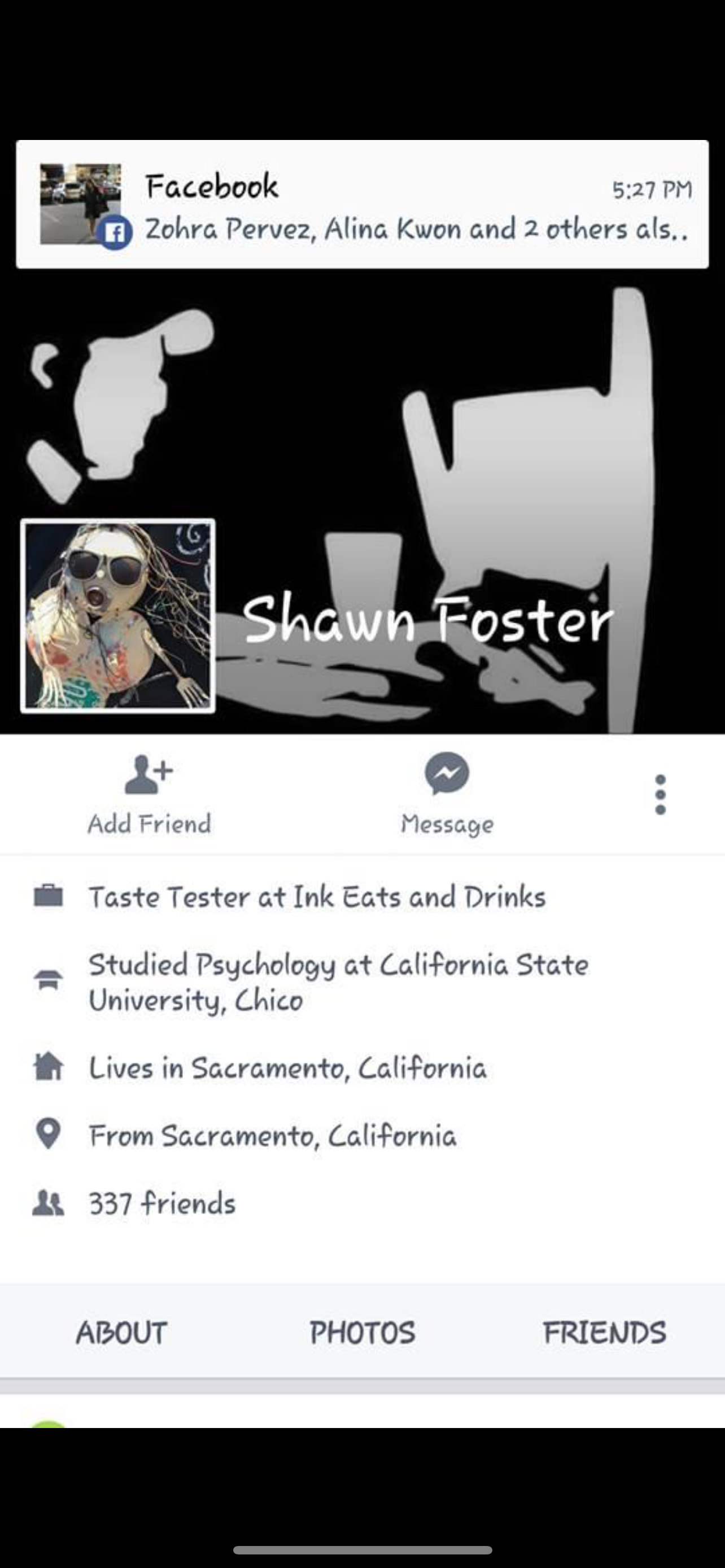Image resolution: width=725 pixels, height=1568 pixels.
Task: Switch to the PHOTOS tab
Action: pos(363,1333)
